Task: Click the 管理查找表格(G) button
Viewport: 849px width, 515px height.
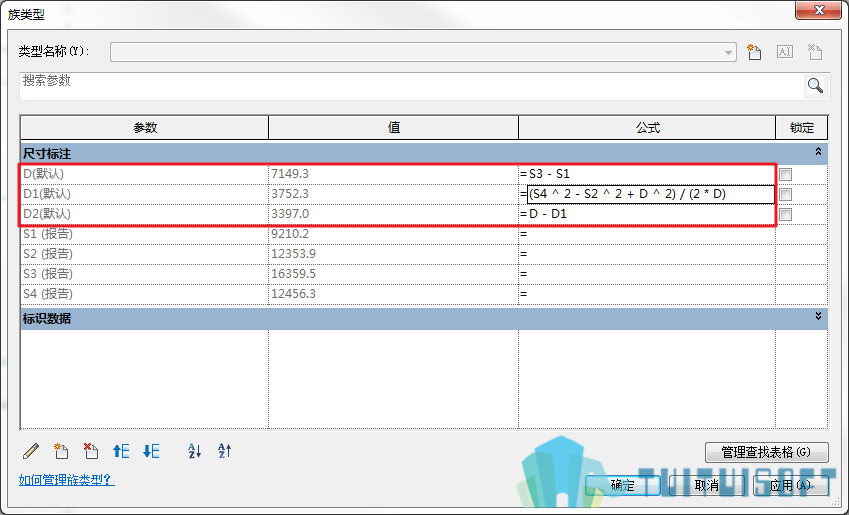Action: point(766,452)
